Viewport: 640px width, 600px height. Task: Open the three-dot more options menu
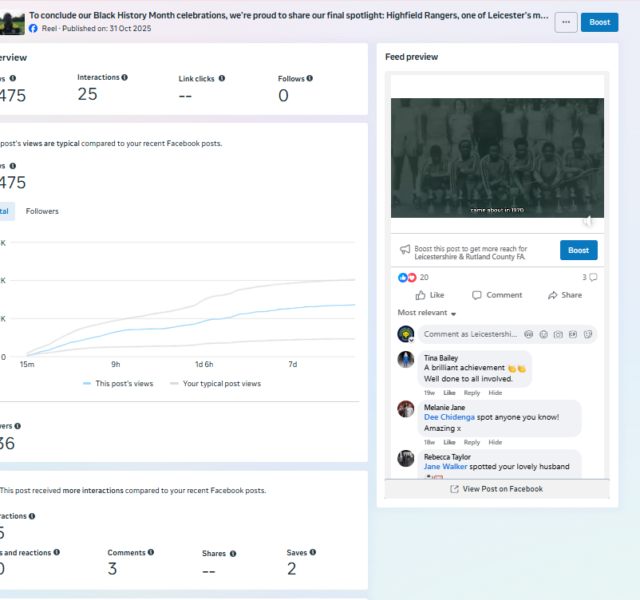click(566, 22)
